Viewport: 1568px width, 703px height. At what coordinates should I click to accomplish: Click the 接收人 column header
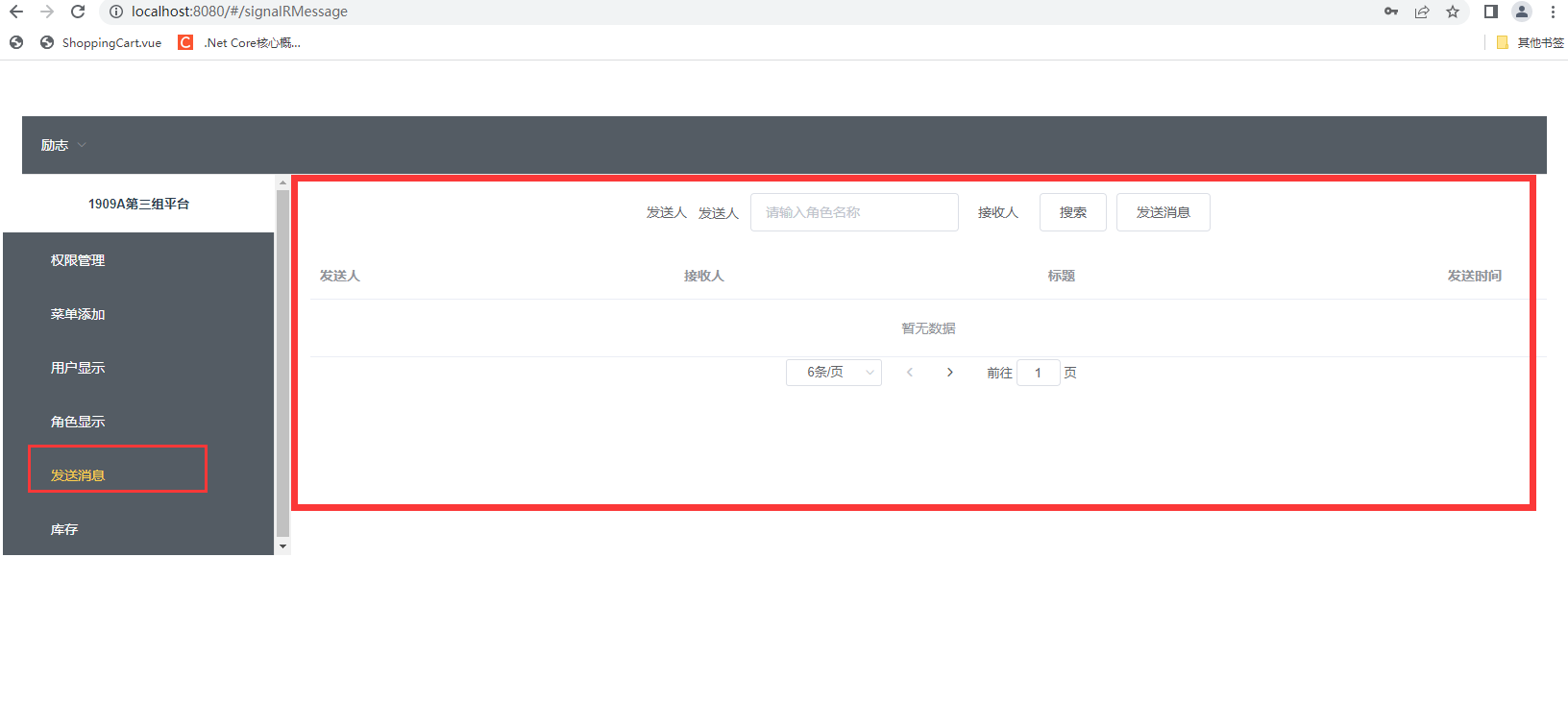[x=704, y=276]
